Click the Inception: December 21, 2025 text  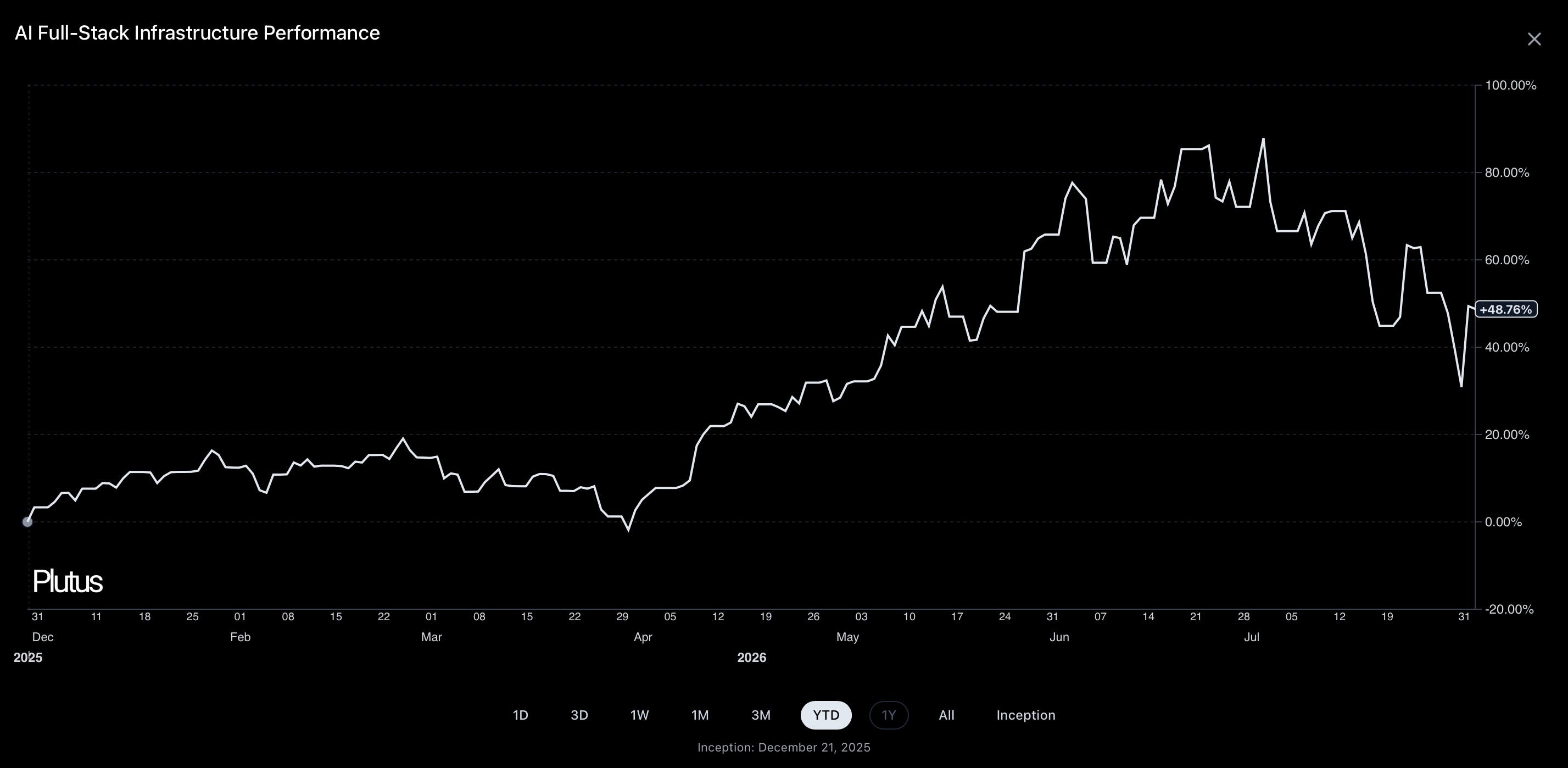(x=784, y=747)
